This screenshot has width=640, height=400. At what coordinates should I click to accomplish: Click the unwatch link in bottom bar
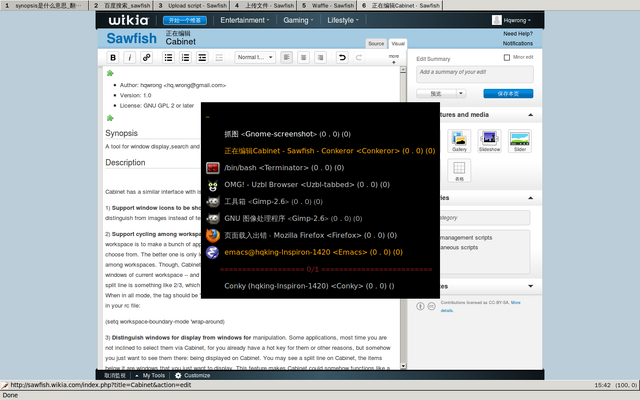click(x=115, y=376)
